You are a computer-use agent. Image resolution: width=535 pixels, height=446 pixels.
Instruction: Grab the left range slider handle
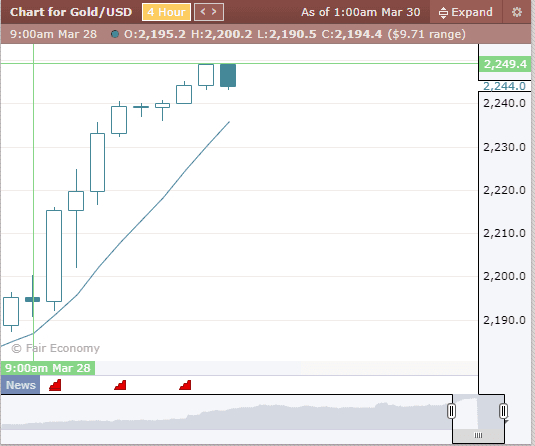pyautogui.click(x=451, y=411)
